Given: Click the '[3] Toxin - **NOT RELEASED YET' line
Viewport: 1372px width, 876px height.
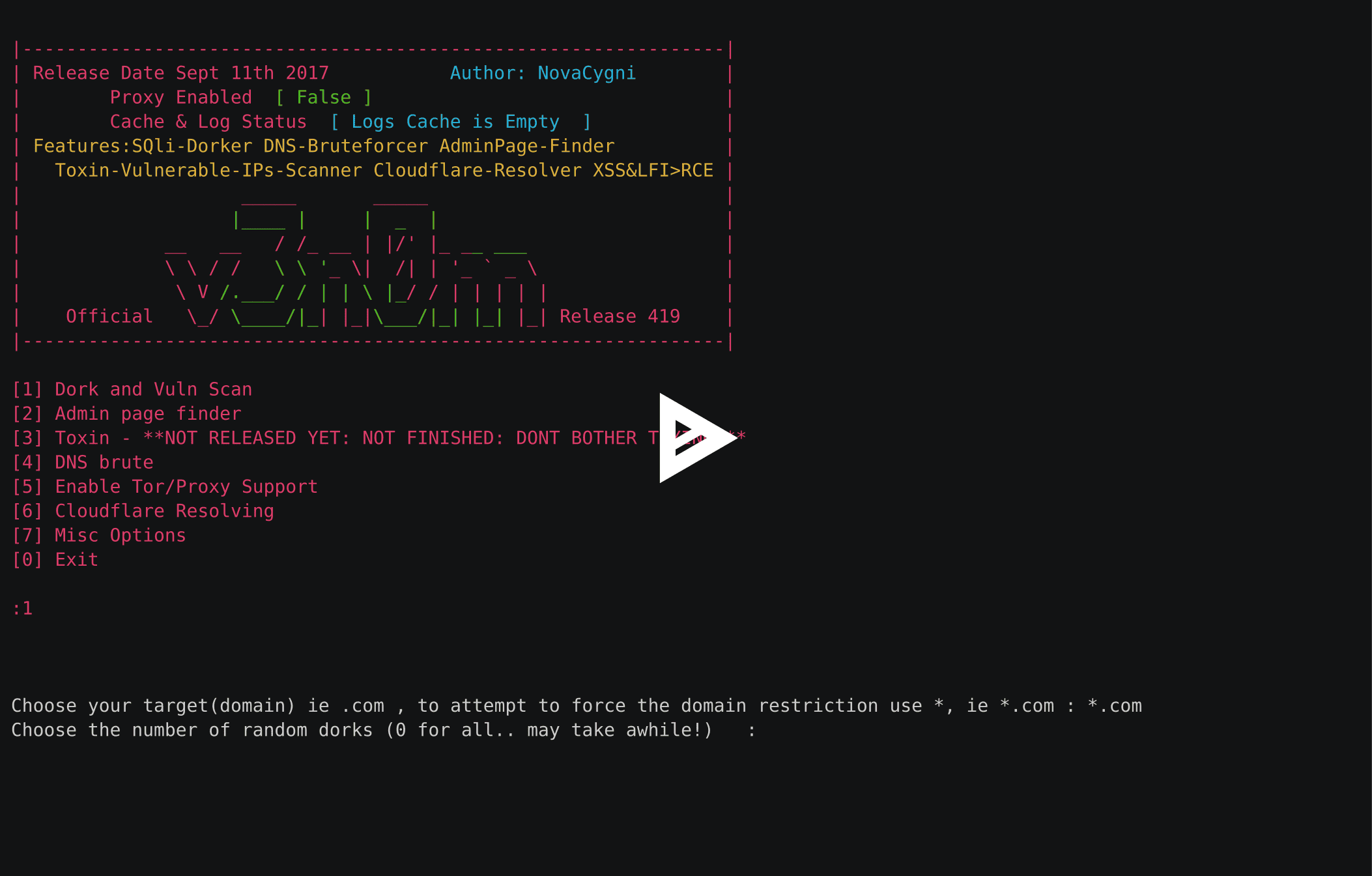Looking at the screenshot, I should [379, 438].
